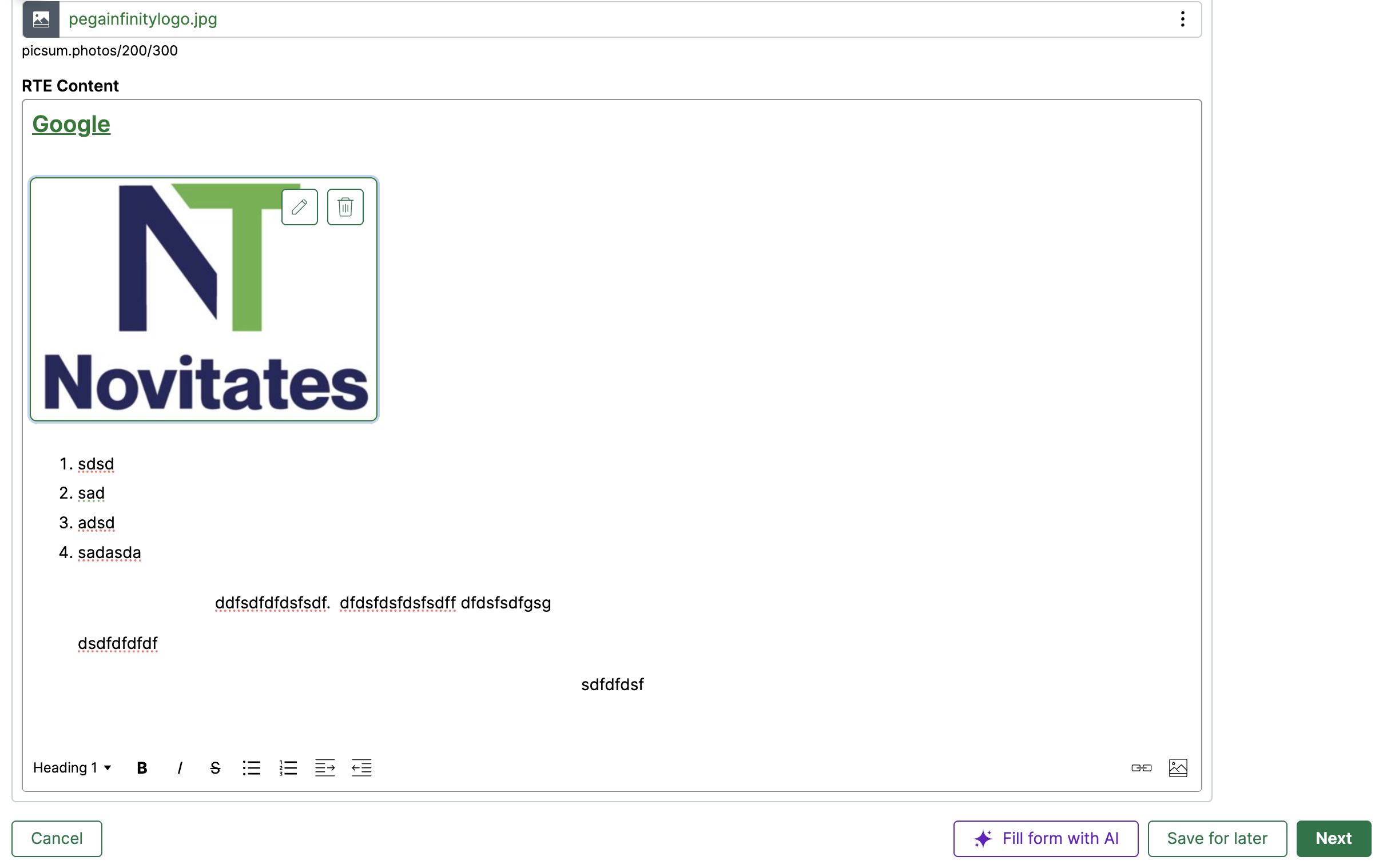Click Save for later
Viewport: 1375px width, 868px height.
coord(1217,838)
